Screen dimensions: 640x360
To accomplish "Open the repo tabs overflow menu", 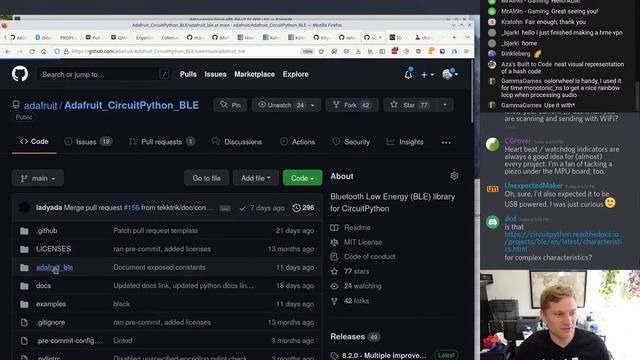I will [446, 142].
